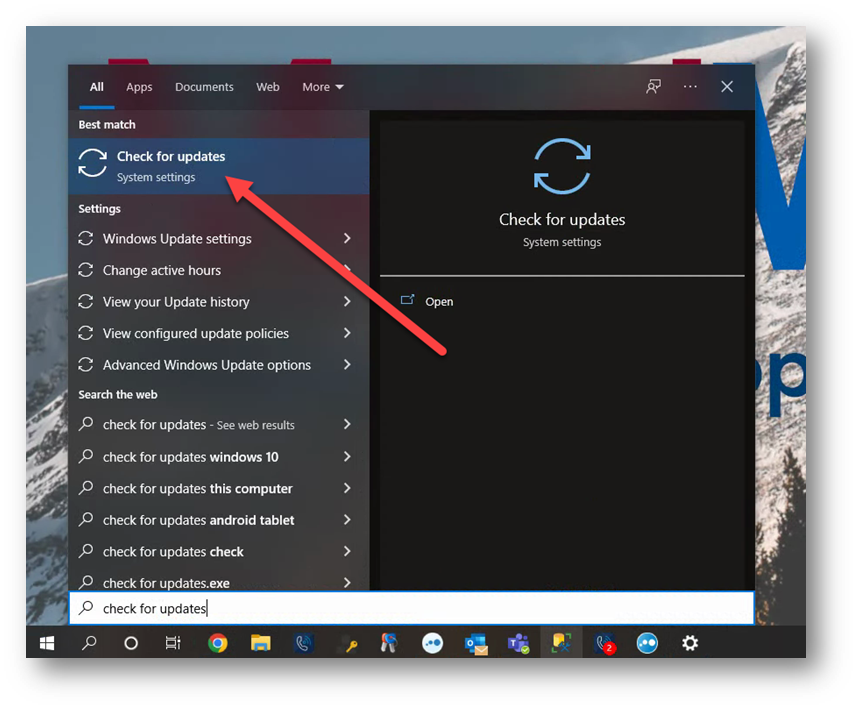Expand Advanced Windows Update options arrow
Image resolution: width=858 pixels, height=710 pixels.
[347, 365]
